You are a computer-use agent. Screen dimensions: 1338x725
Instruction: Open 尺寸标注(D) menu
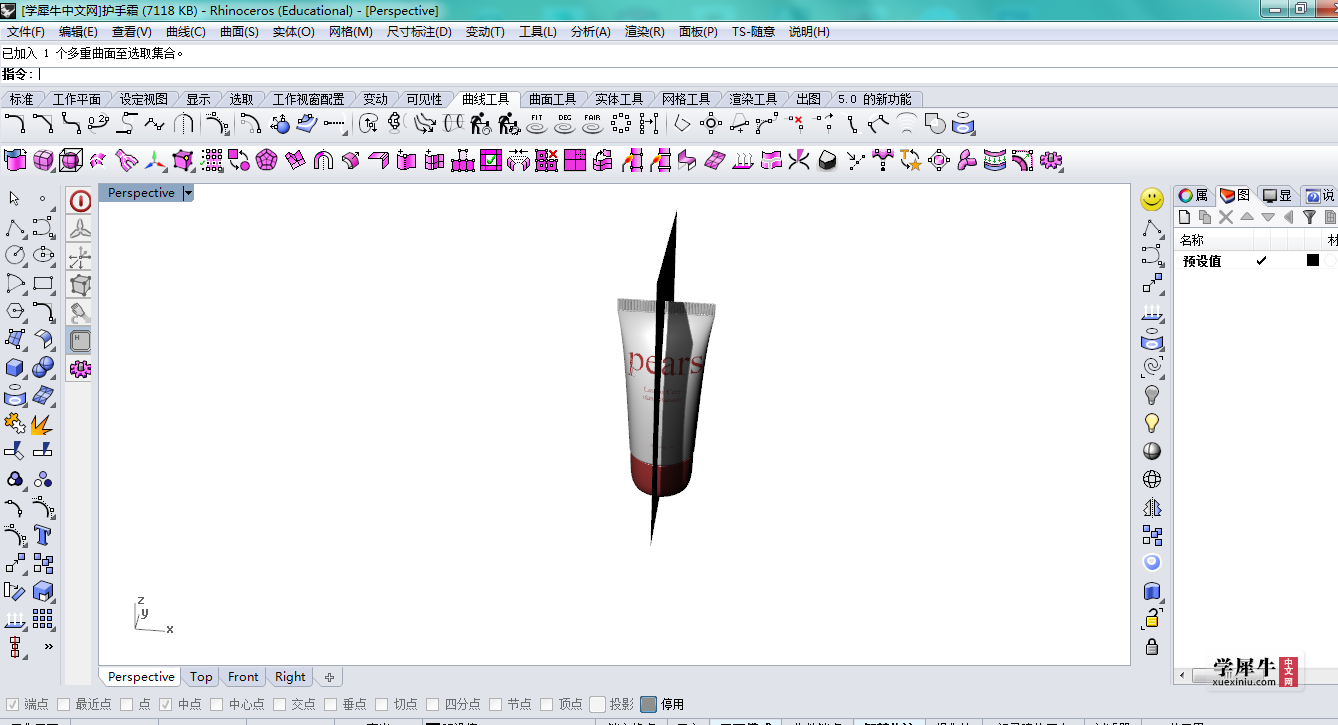click(x=419, y=32)
